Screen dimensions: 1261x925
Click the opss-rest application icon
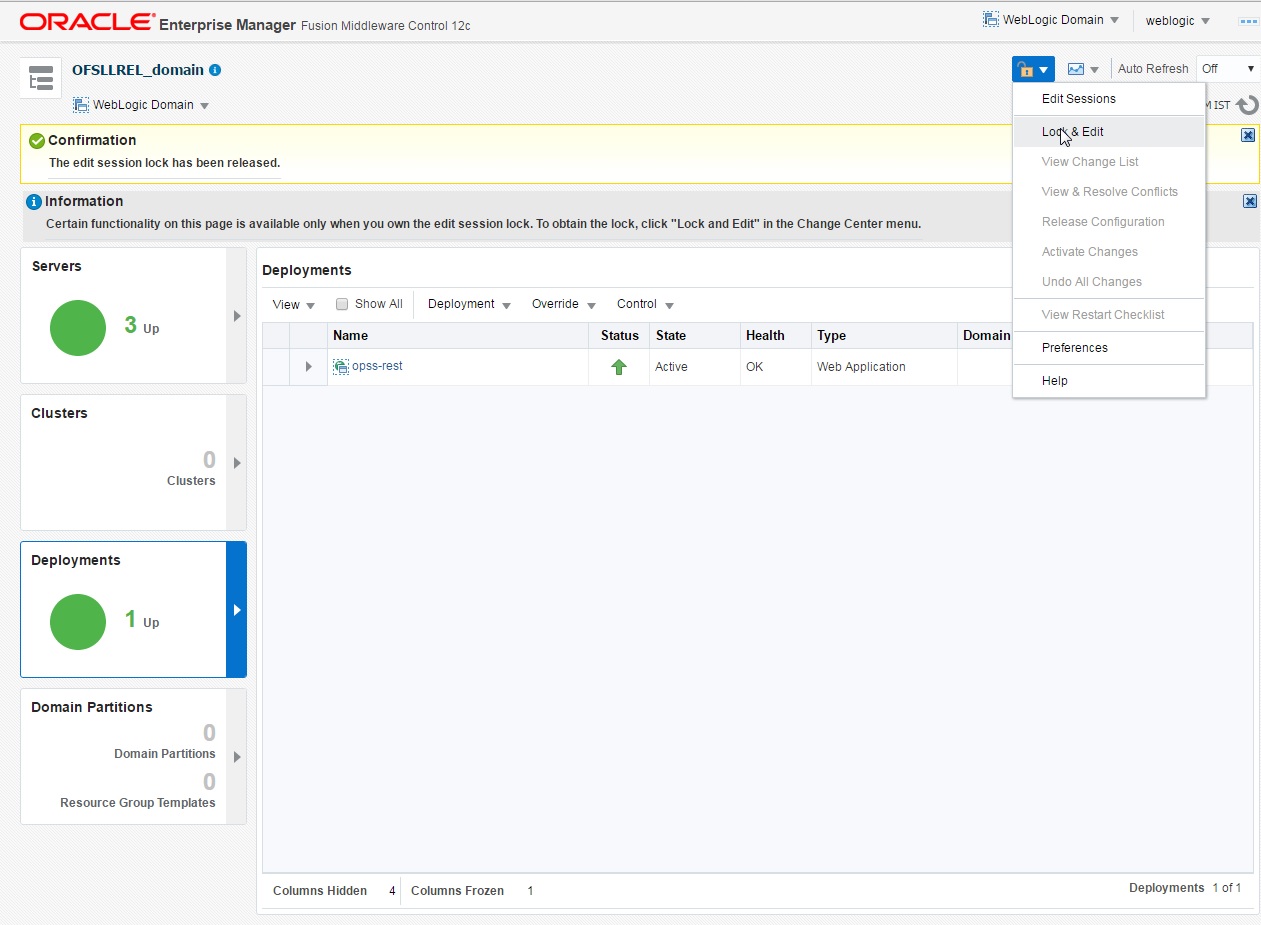[341, 367]
